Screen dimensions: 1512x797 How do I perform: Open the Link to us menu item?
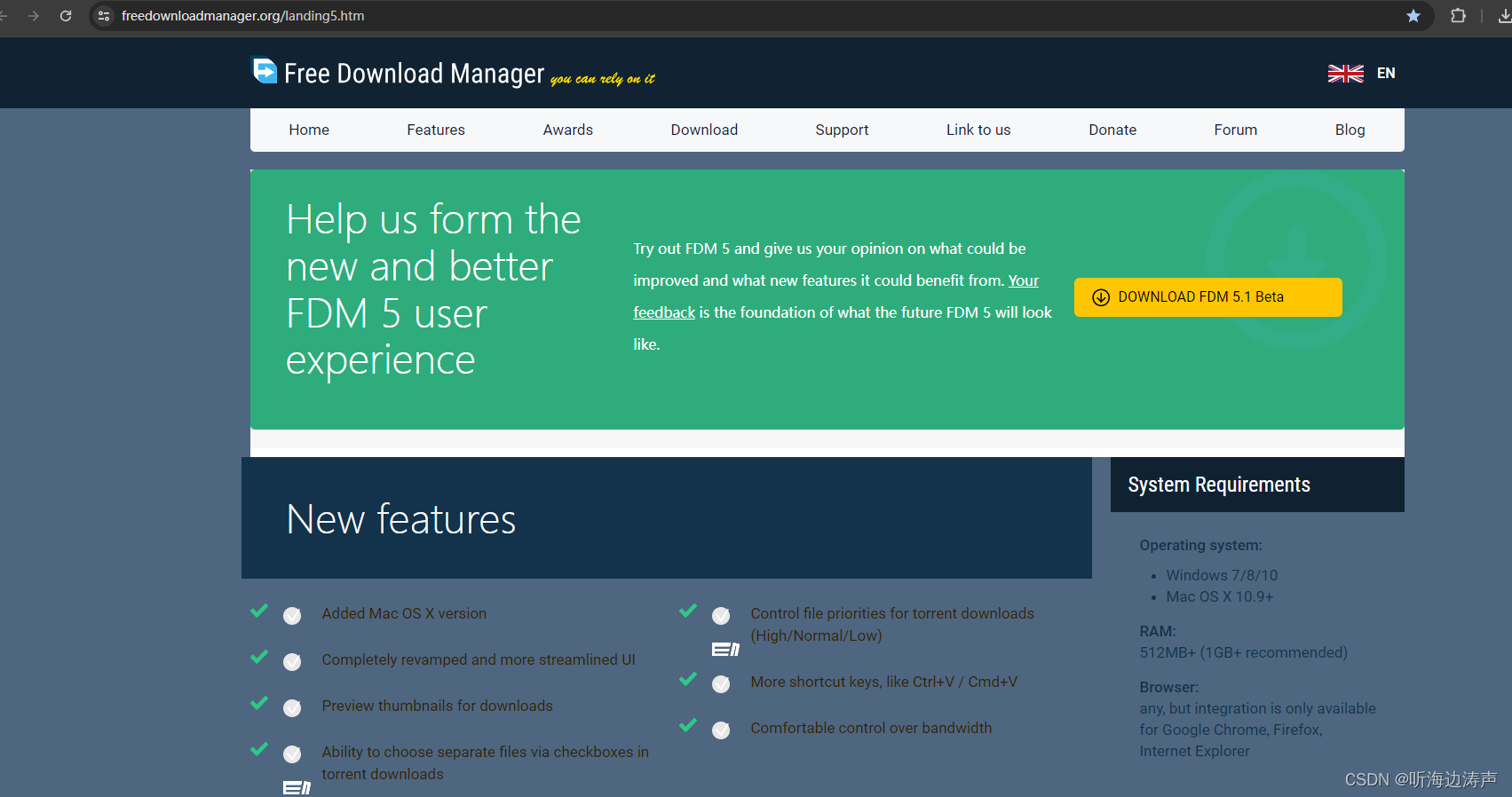coord(978,130)
